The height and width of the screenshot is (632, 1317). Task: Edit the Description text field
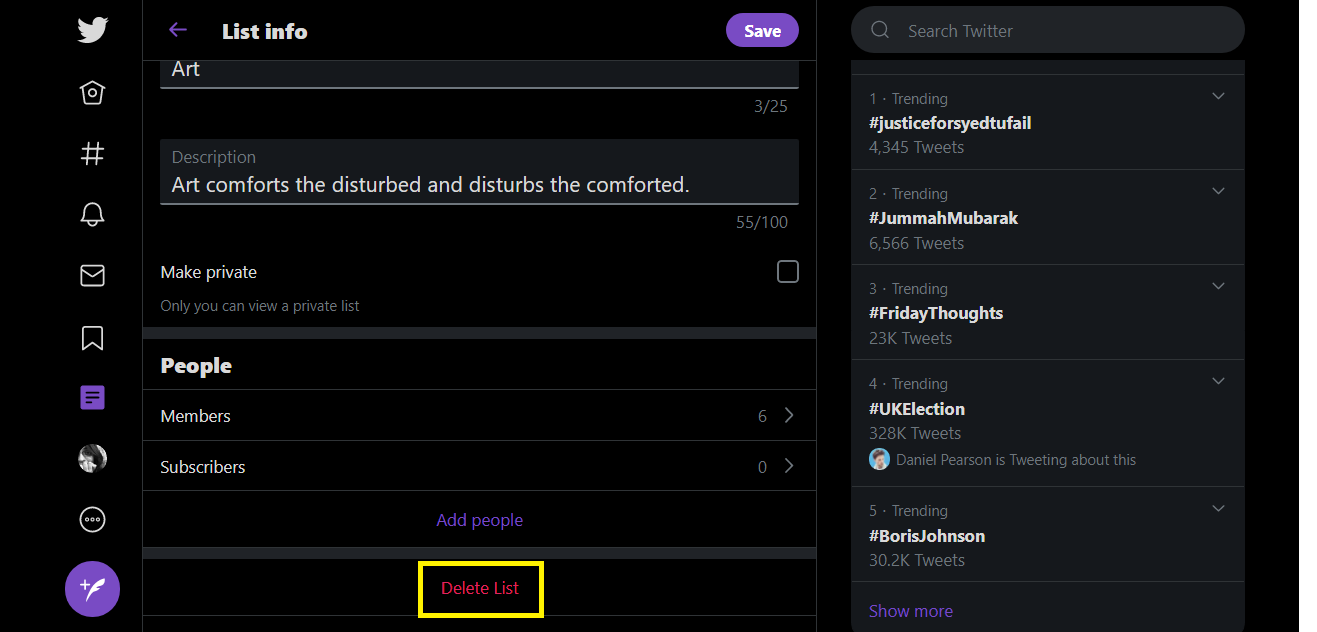click(480, 172)
